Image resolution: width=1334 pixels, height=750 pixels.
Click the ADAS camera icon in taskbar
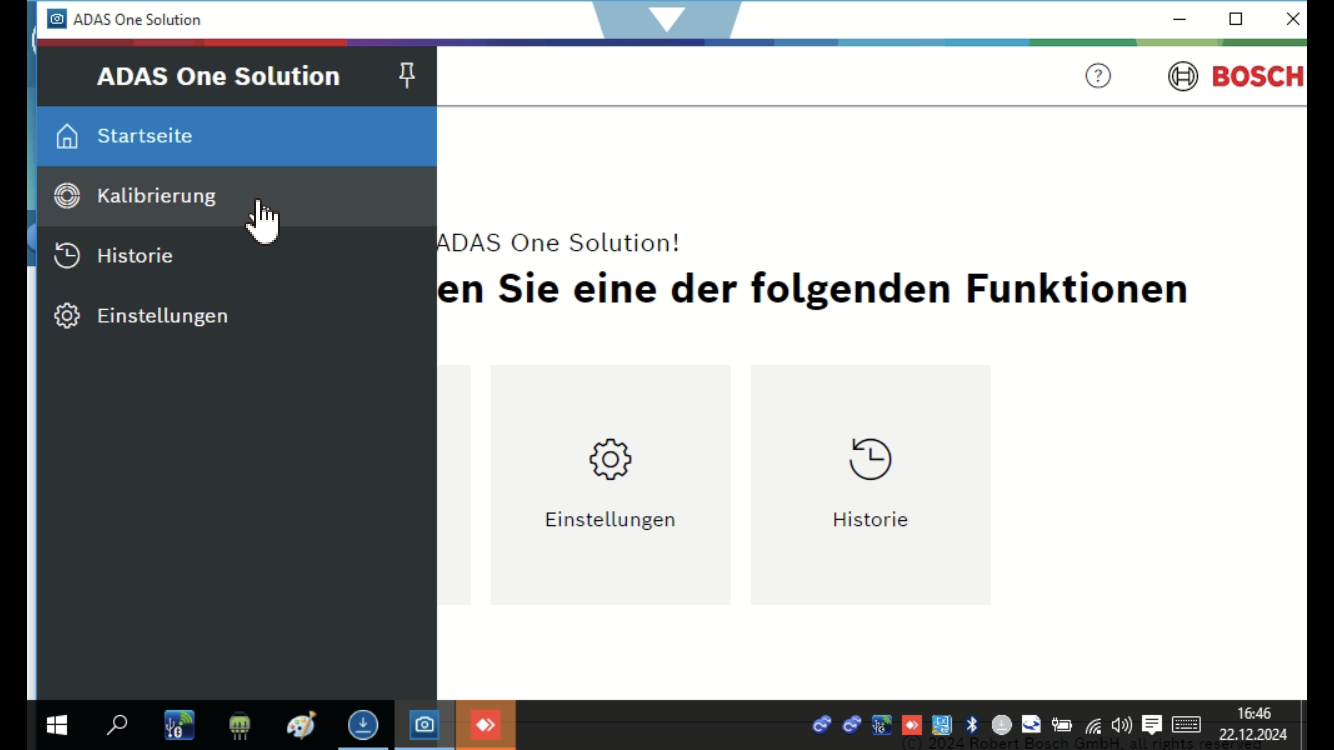424,725
